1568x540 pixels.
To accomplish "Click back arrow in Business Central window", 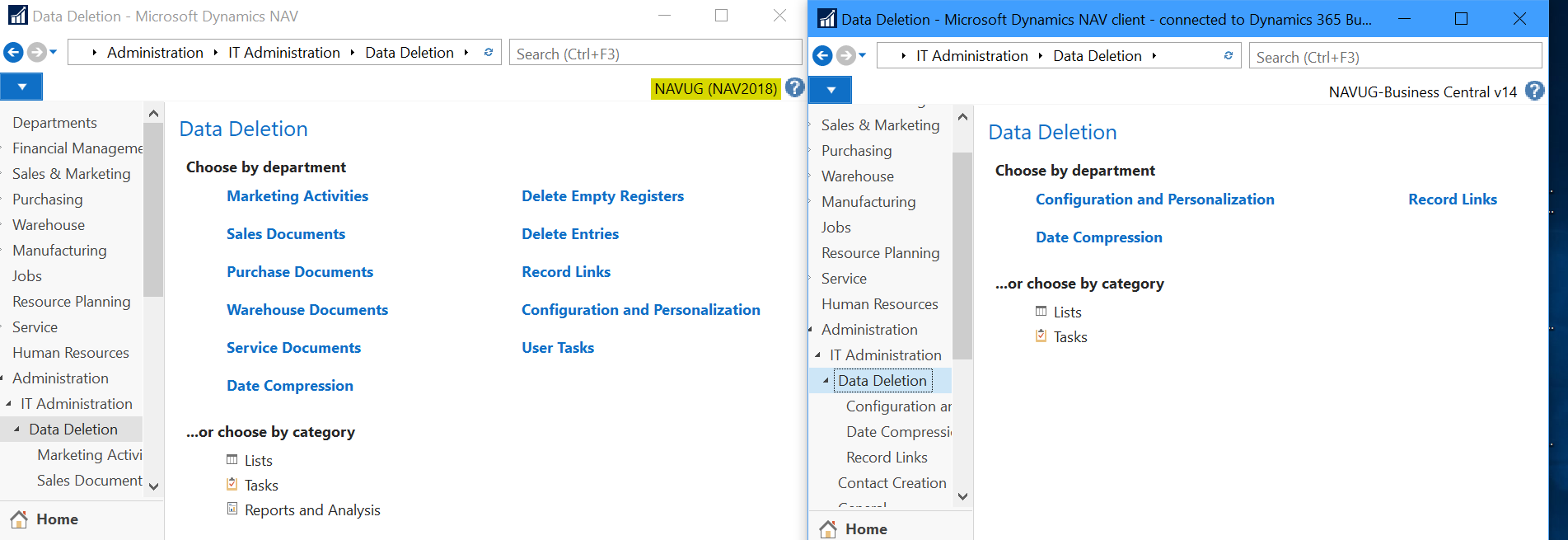I will (x=822, y=56).
